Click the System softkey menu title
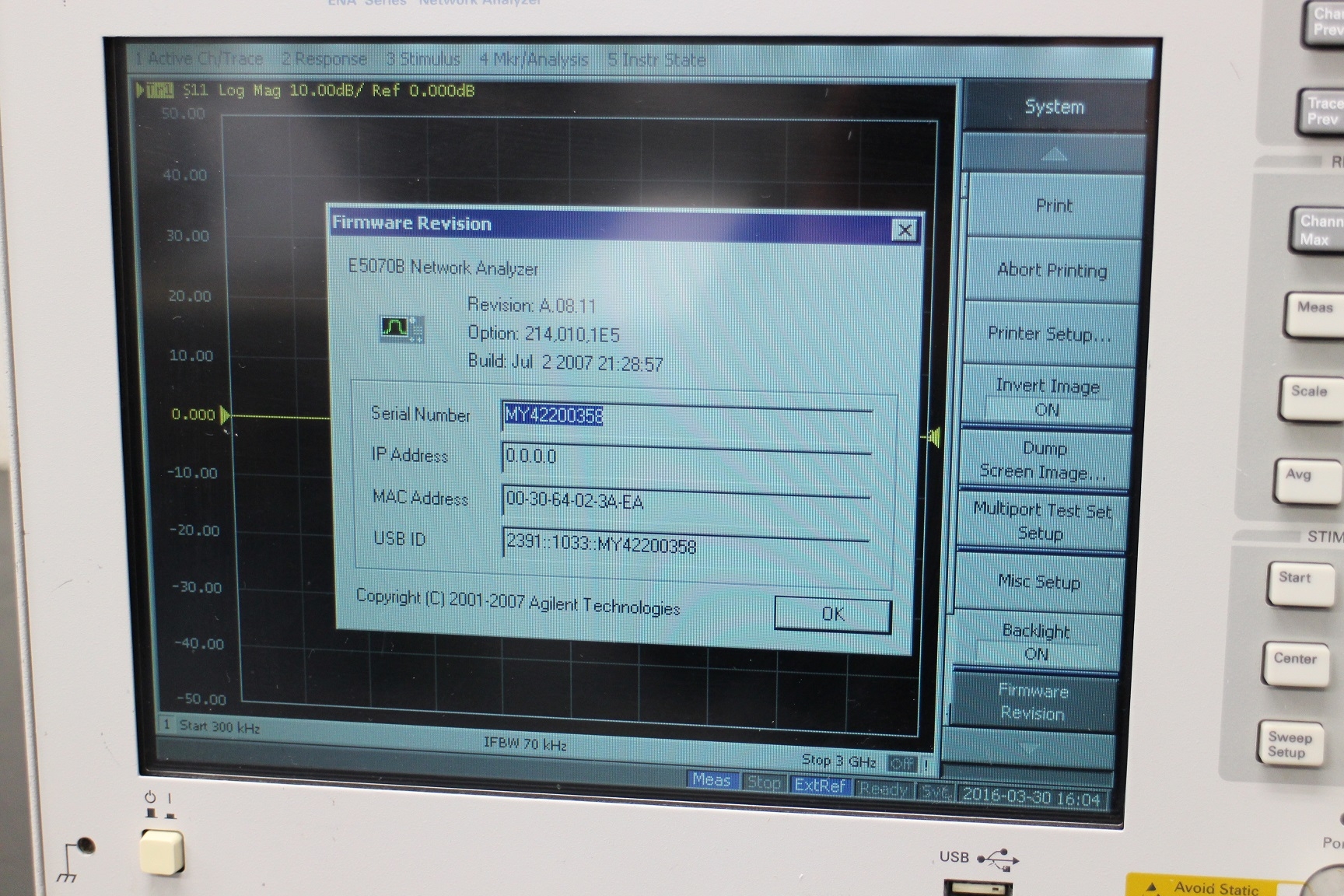 (1054, 107)
